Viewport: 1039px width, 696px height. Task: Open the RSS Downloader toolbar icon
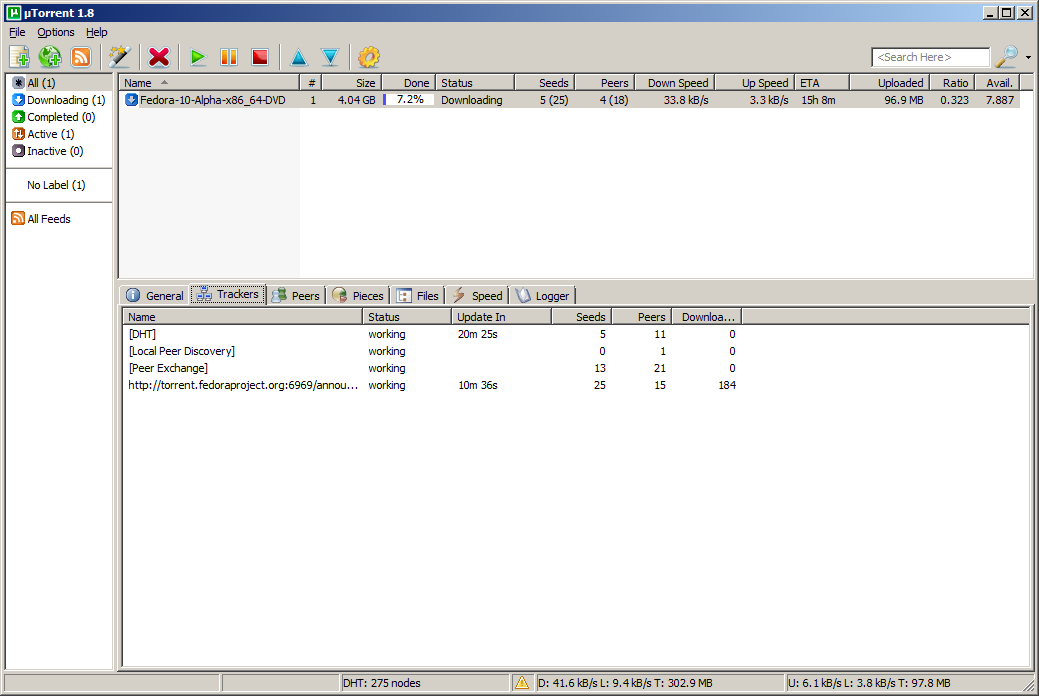click(81, 57)
